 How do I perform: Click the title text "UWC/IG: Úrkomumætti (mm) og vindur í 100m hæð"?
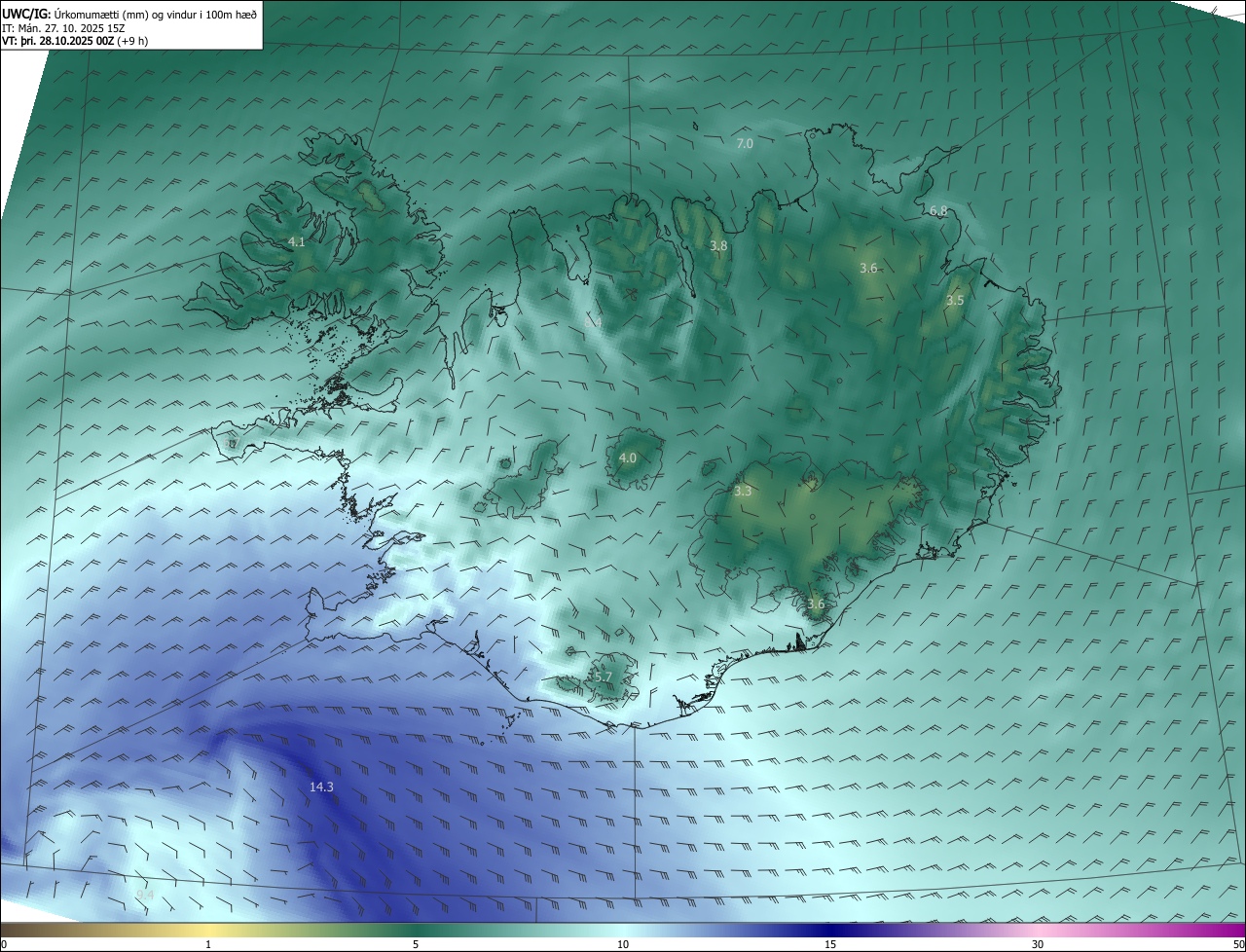pyautogui.click(x=129, y=14)
